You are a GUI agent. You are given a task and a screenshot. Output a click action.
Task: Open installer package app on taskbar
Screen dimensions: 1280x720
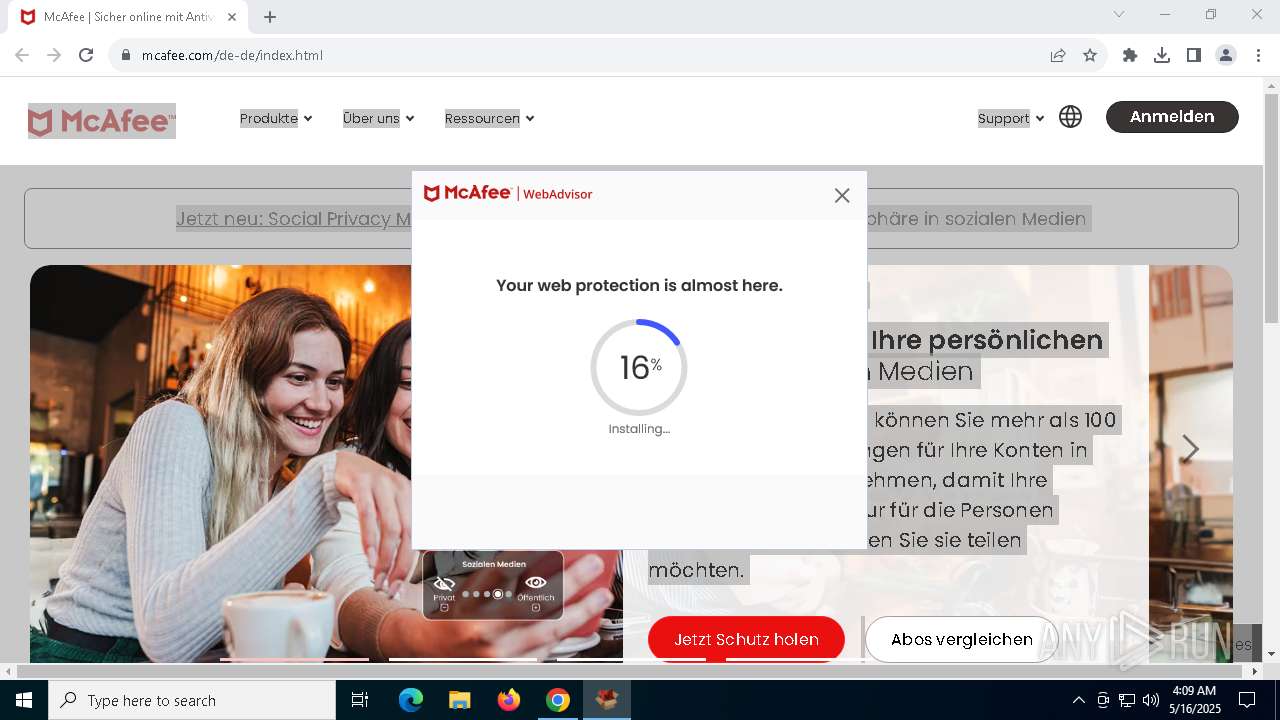point(606,700)
